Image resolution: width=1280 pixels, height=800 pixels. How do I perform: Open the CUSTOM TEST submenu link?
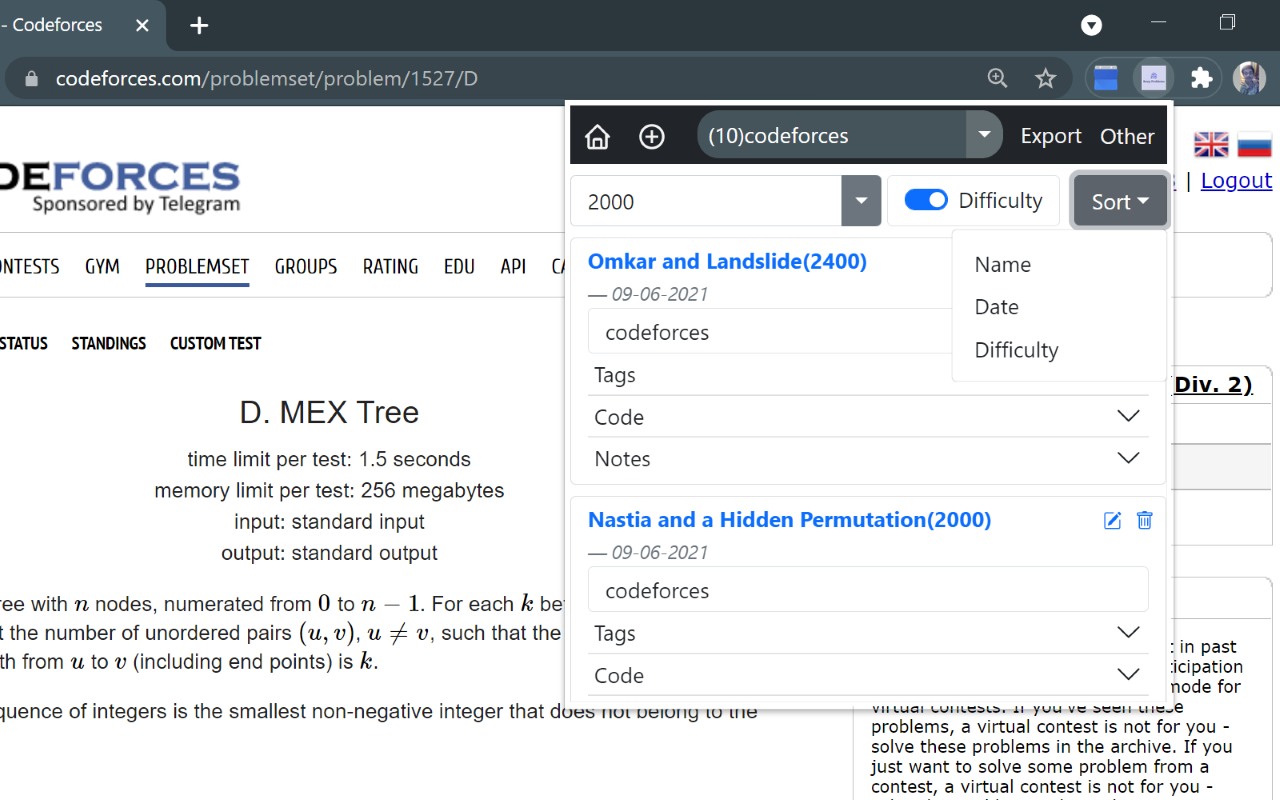pos(216,343)
